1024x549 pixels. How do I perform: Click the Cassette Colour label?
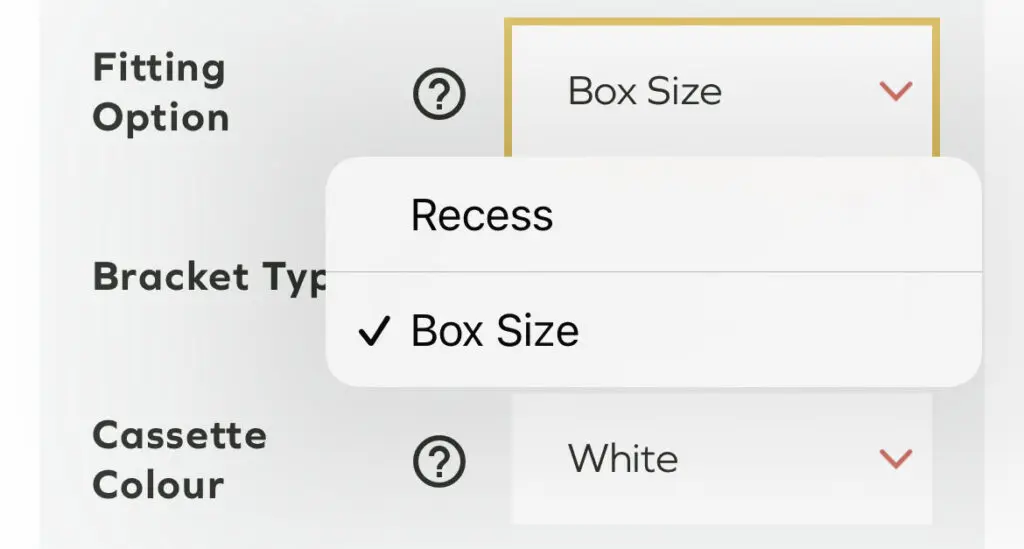pyautogui.click(x=179, y=460)
